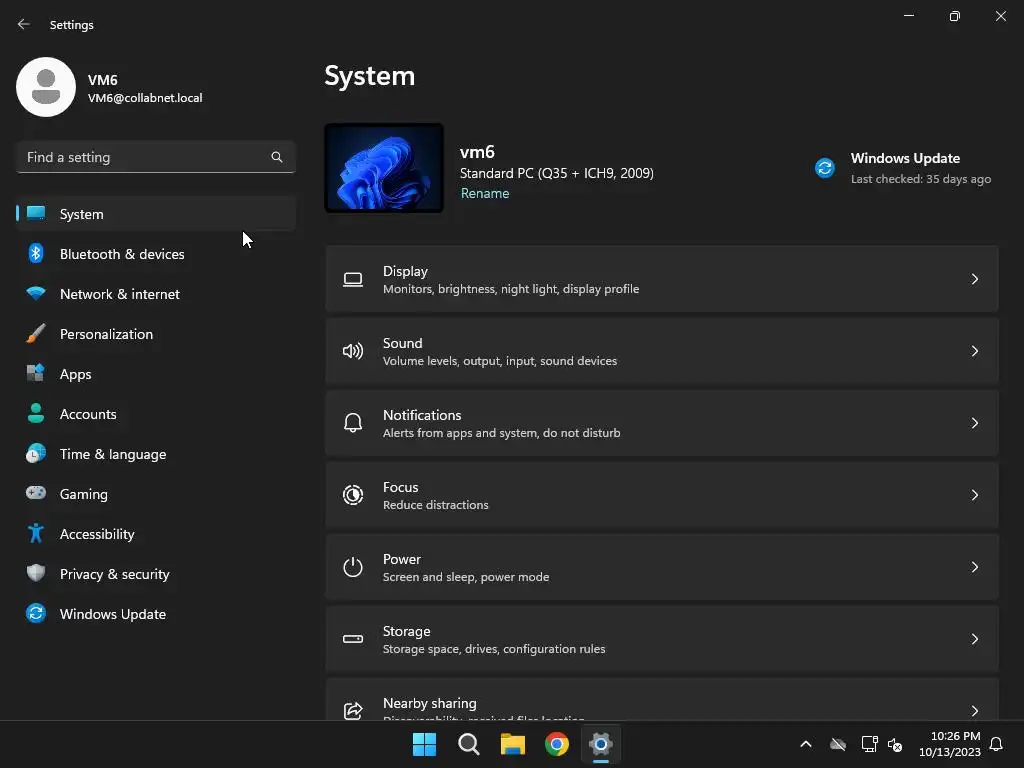This screenshot has width=1024, height=768.
Task: Open Gaming settings
Action: coord(84,494)
